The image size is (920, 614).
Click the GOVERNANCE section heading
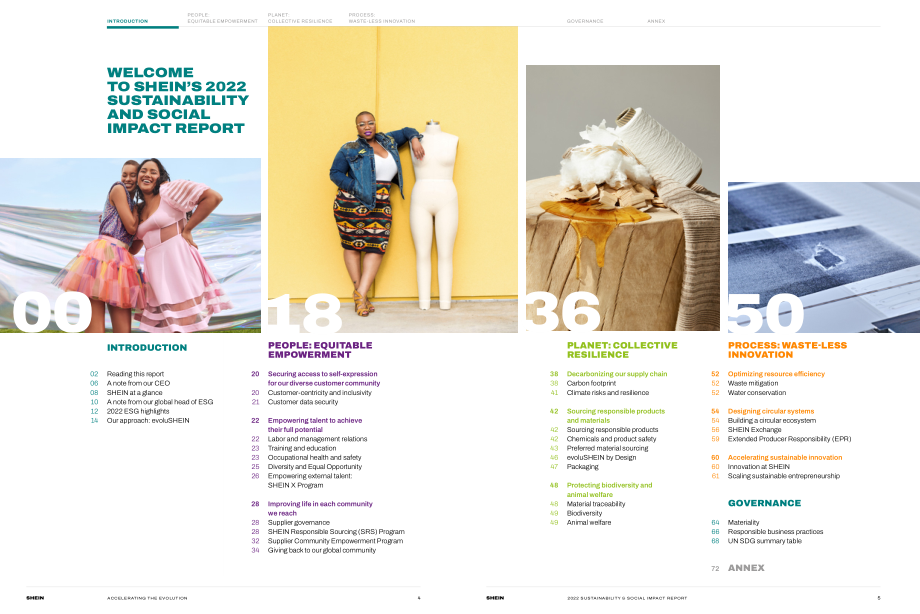click(765, 503)
